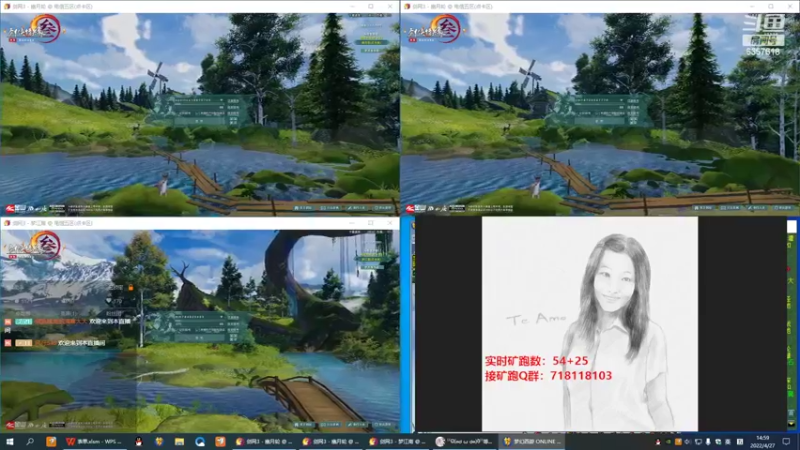Switch to 剑网3 - 梦江湖 taskbar item
Image resolution: width=800 pixels, height=450 pixels.
click(398, 441)
